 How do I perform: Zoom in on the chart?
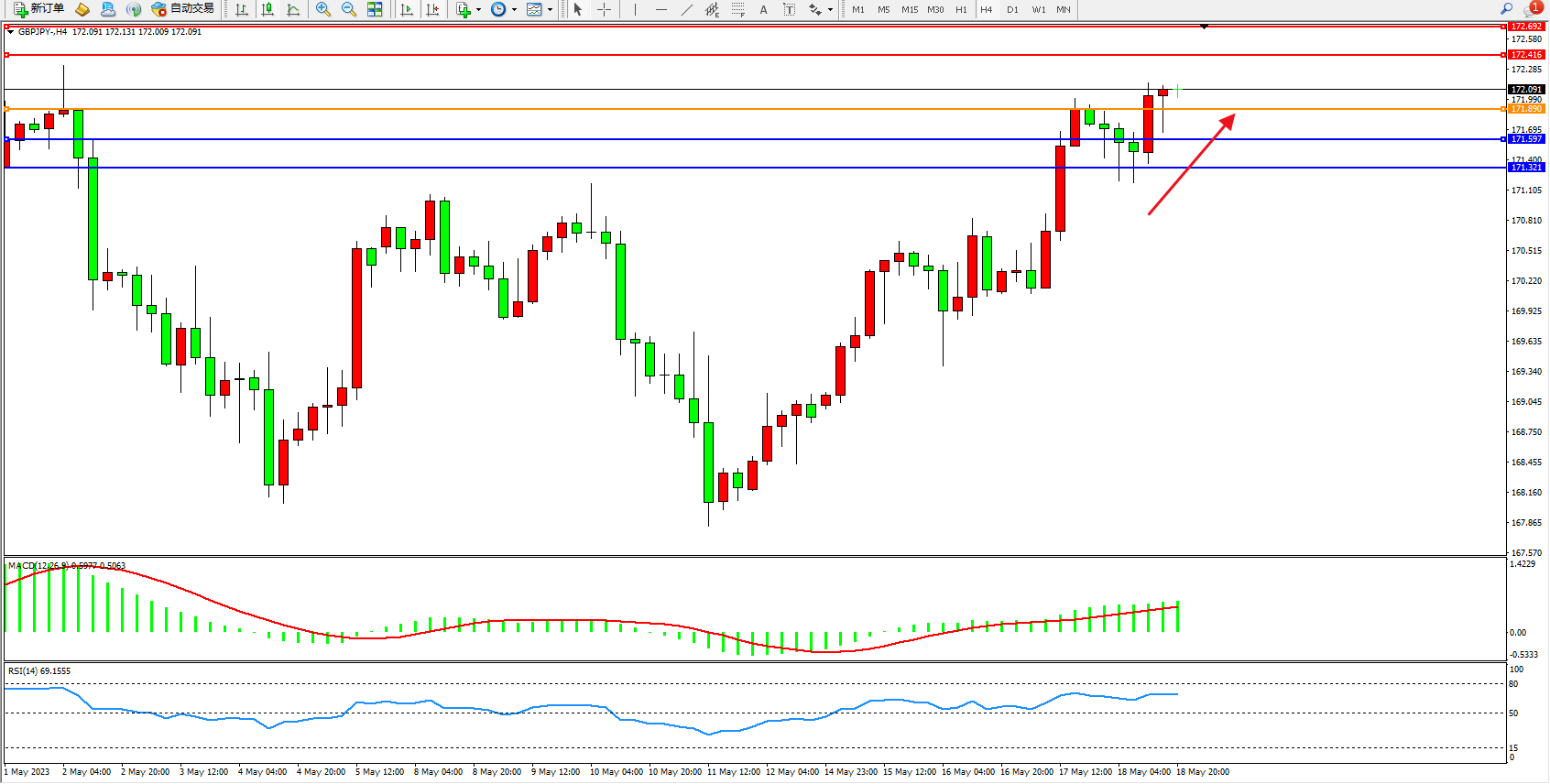coord(323,9)
